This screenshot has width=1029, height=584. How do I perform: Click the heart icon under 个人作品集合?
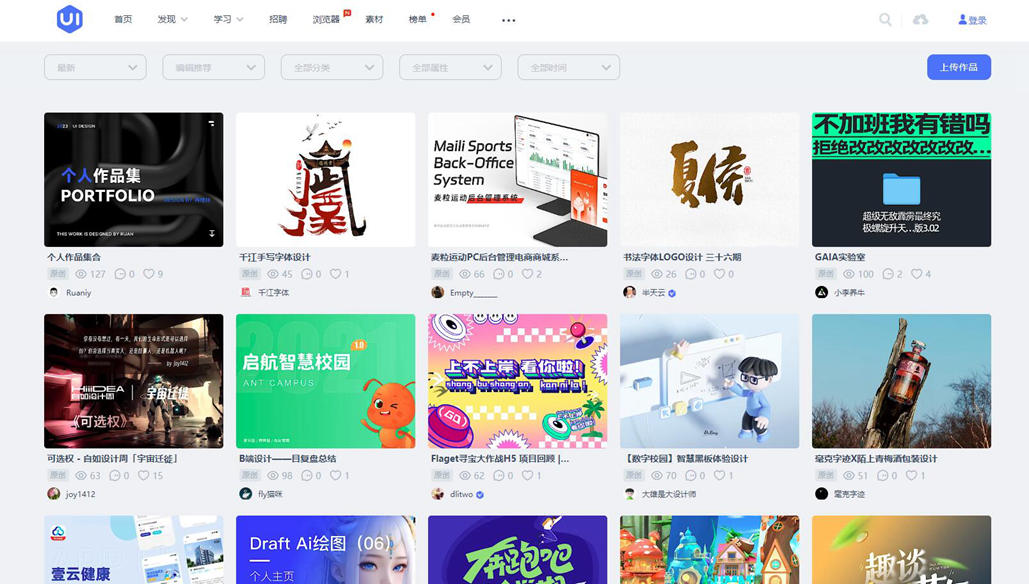click(149, 274)
